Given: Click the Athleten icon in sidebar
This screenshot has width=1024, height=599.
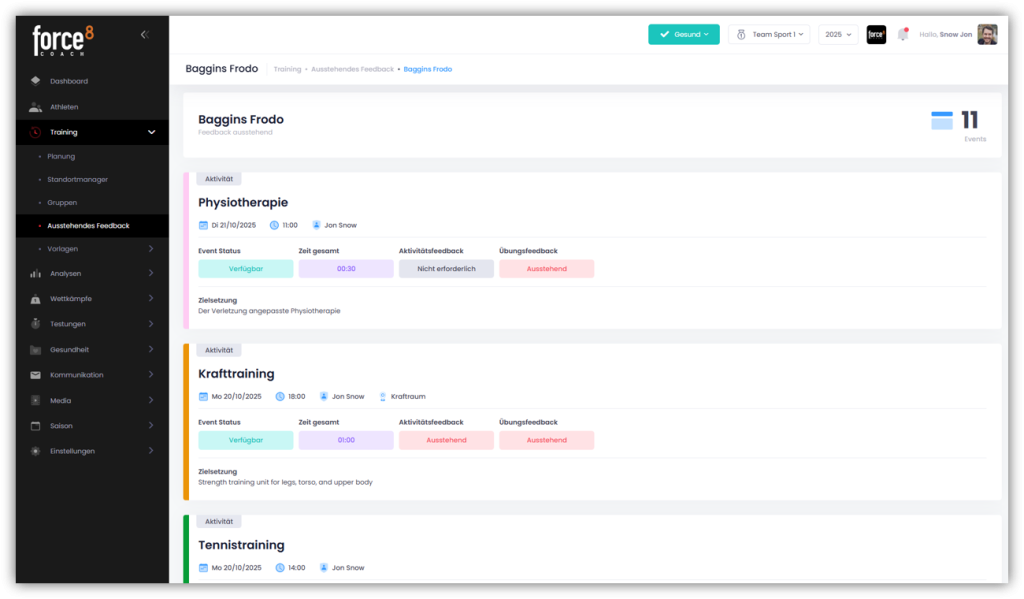Looking at the screenshot, I should (36, 107).
